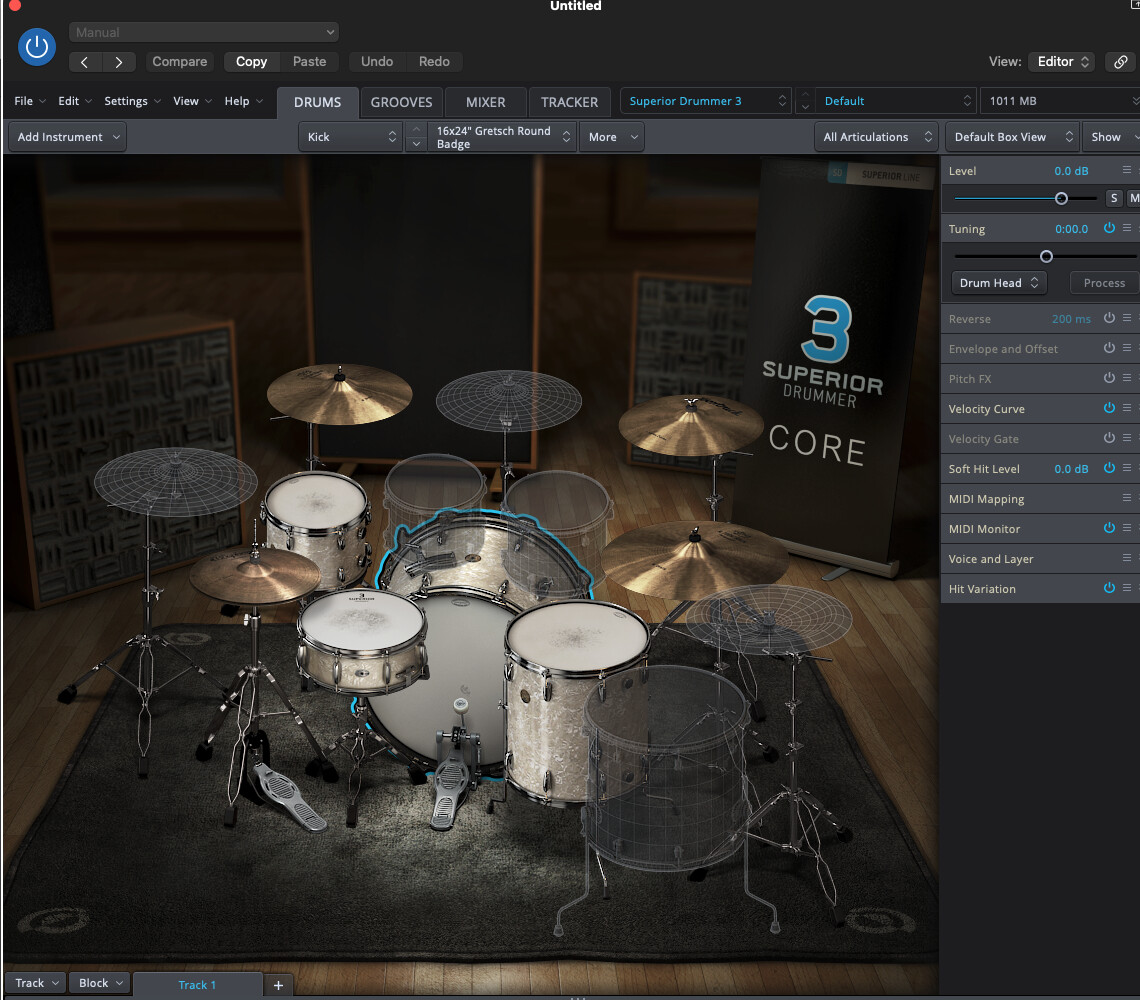This screenshot has height=1000, width=1140.
Task: Click the Paste button
Action: click(x=309, y=62)
